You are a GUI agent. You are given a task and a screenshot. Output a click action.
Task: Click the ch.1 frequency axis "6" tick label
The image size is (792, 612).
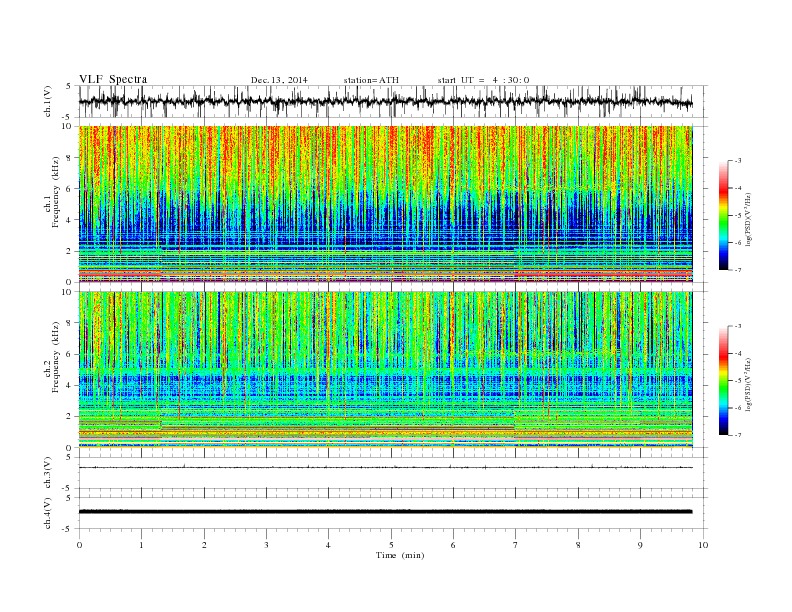point(70,189)
